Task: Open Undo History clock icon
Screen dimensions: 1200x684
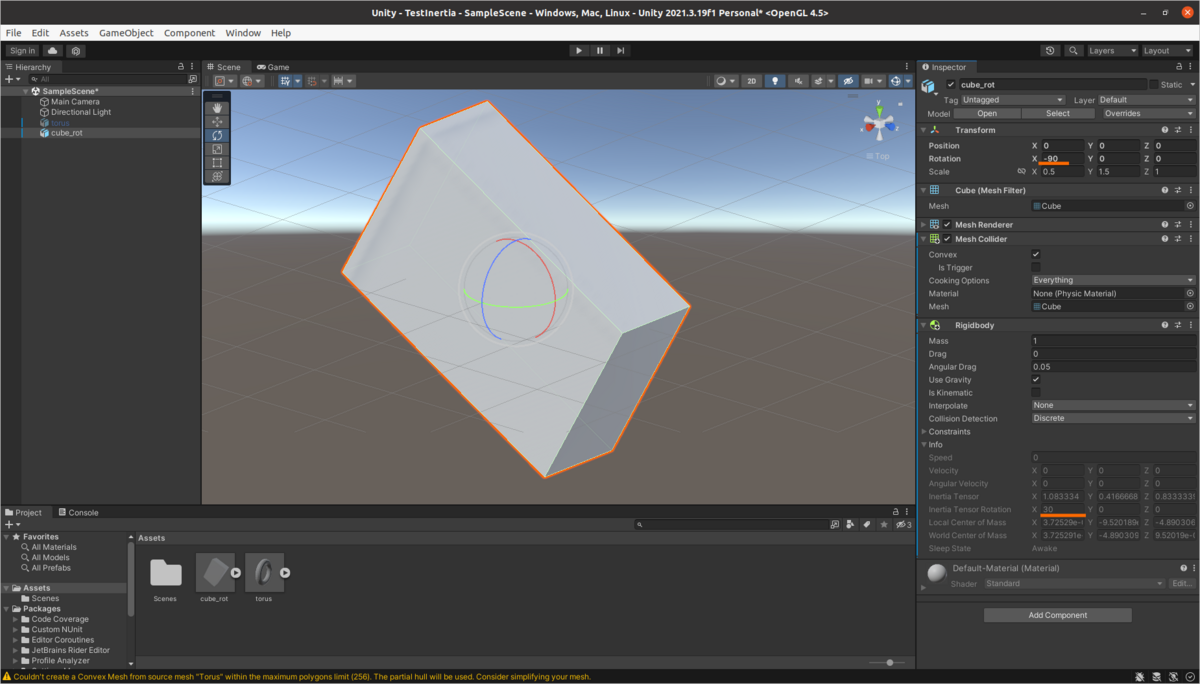Action: 1050,50
